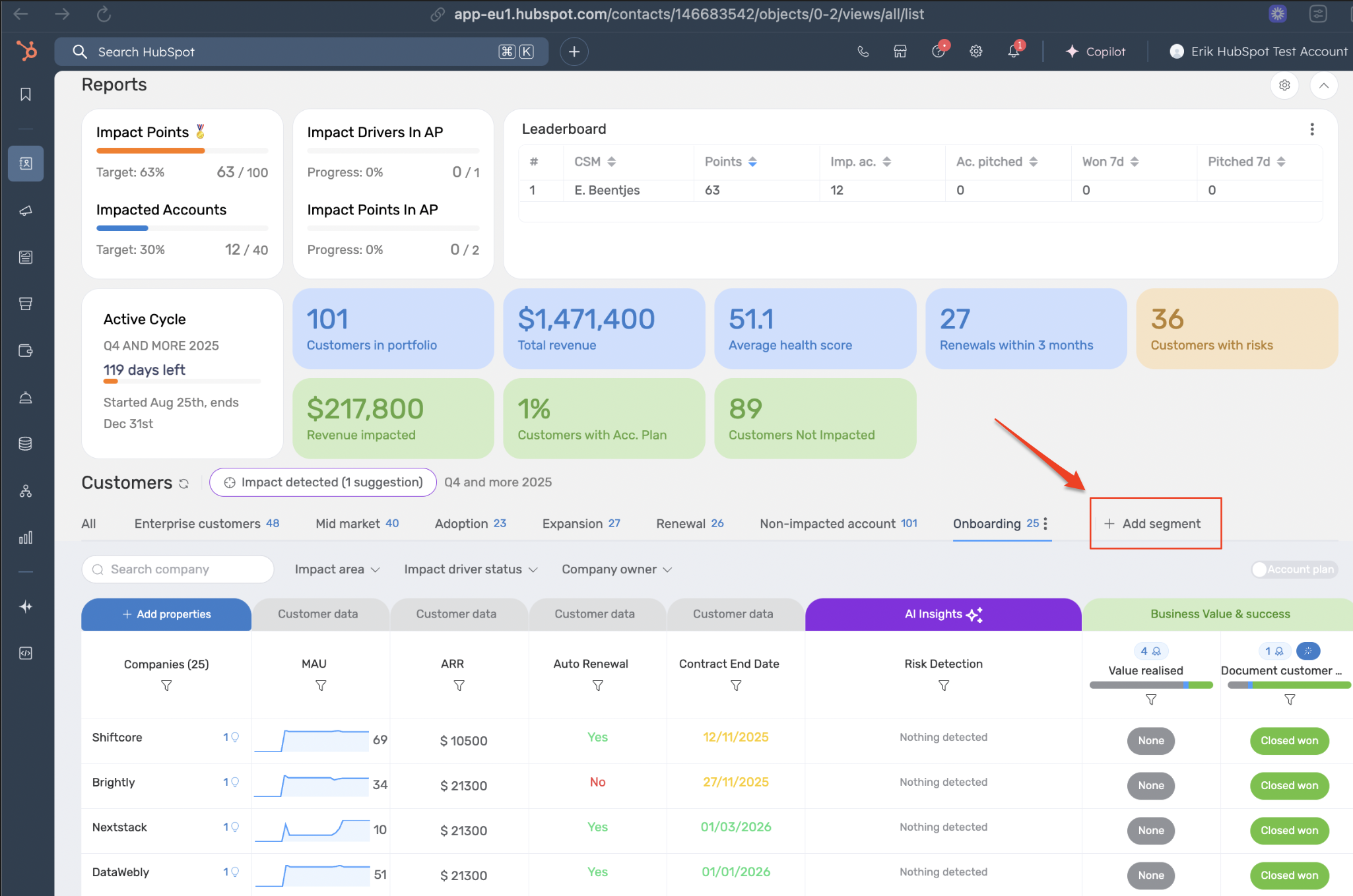This screenshot has width=1353, height=896.
Task: Open the Erik HubSpot Test Account menu
Action: coord(1259,51)
